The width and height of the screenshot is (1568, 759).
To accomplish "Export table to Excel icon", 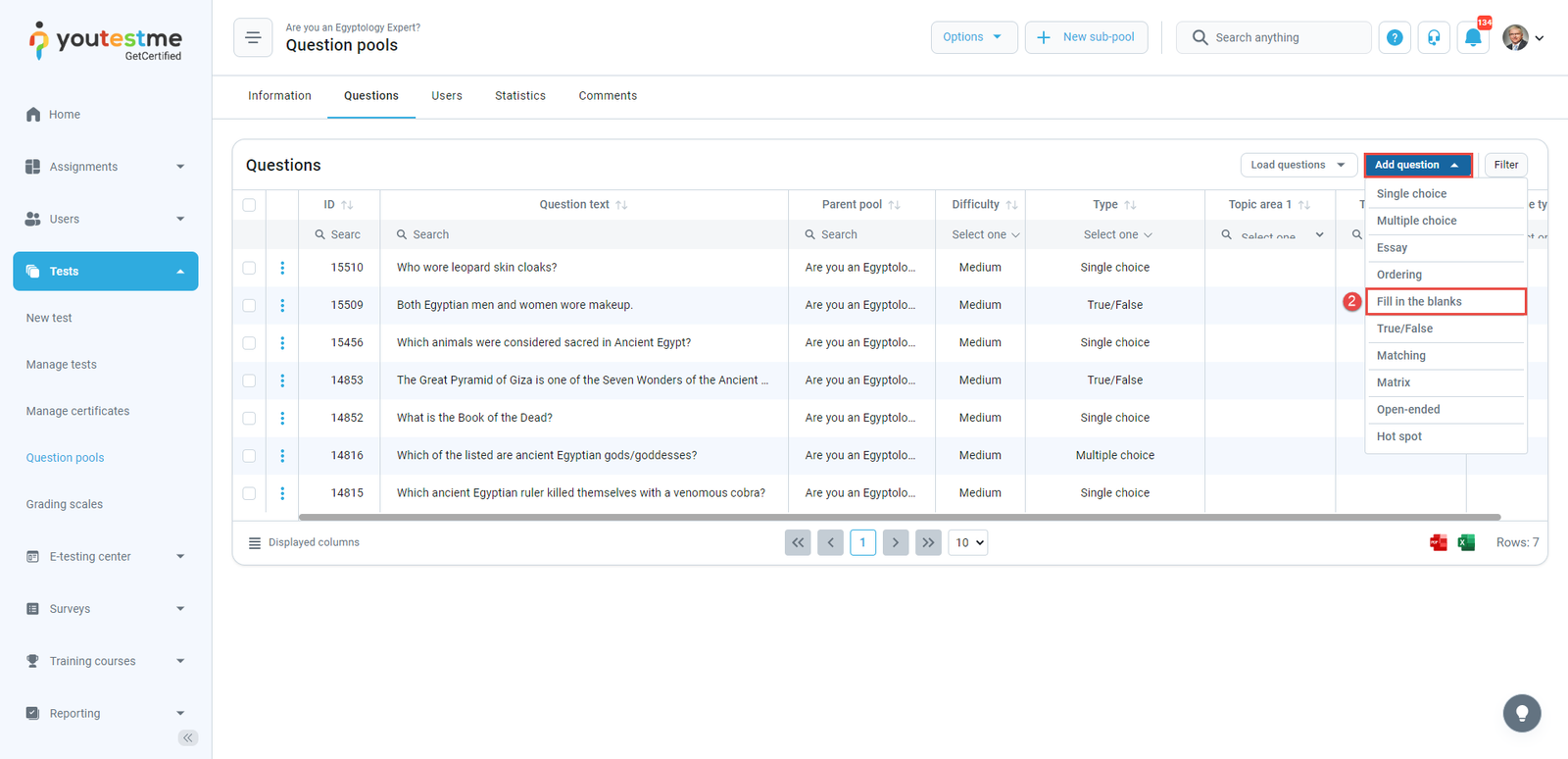I will click(x=1466, y=542).
